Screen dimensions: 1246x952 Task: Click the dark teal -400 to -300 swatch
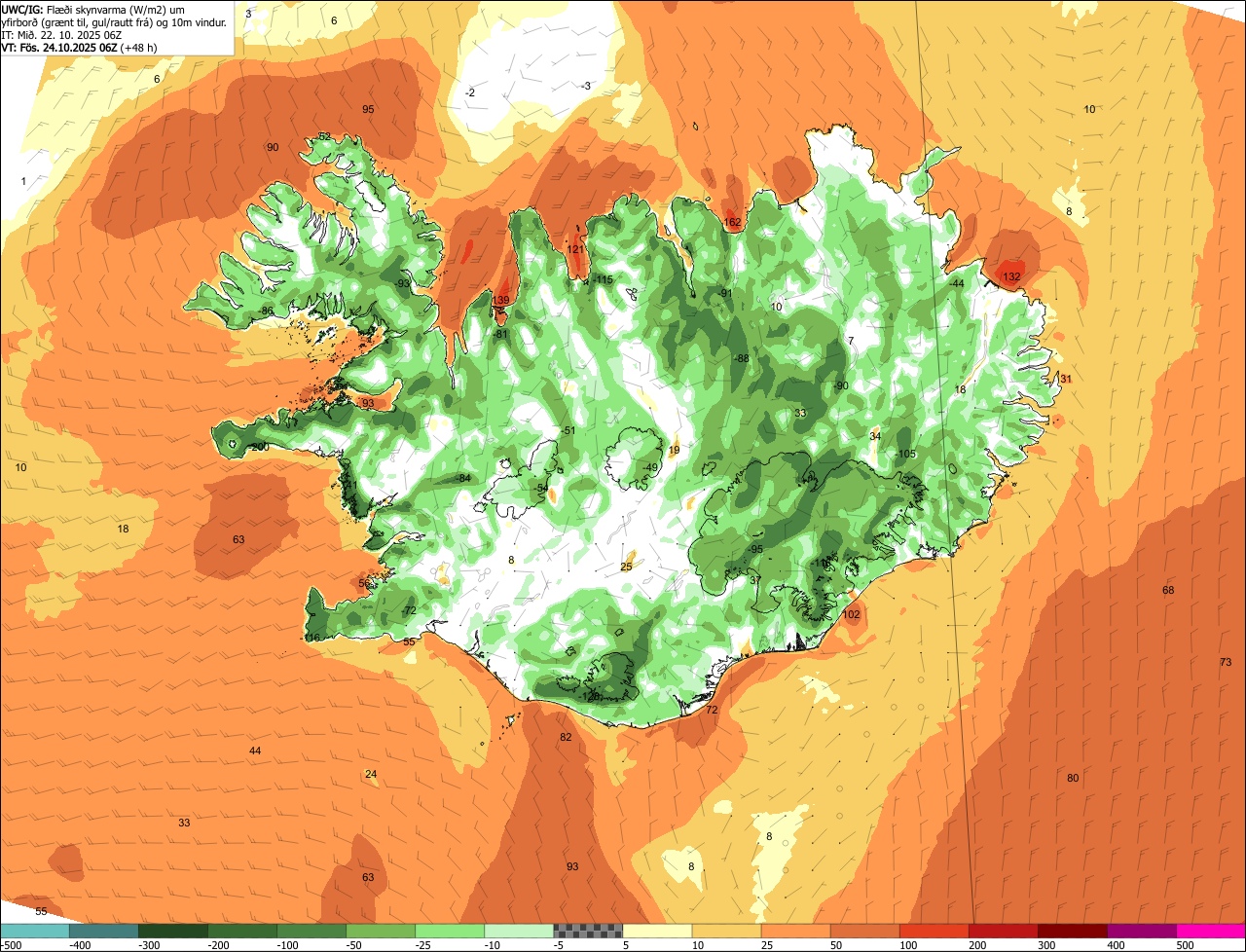(104, 931)
